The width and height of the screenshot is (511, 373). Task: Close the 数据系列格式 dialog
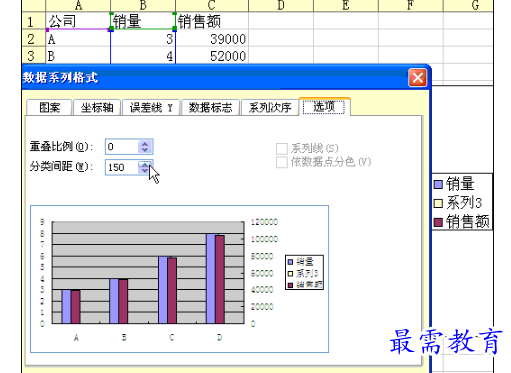pyautogui.click(x=417, y=78)
